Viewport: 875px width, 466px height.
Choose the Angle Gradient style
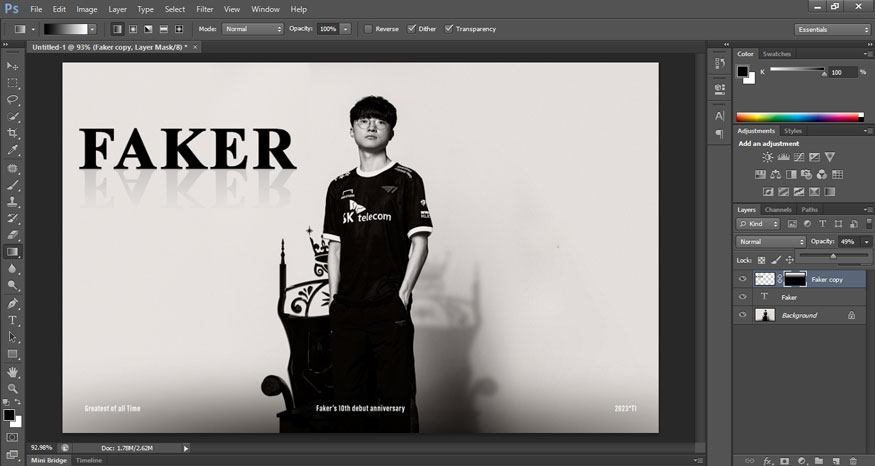[148, 29]
